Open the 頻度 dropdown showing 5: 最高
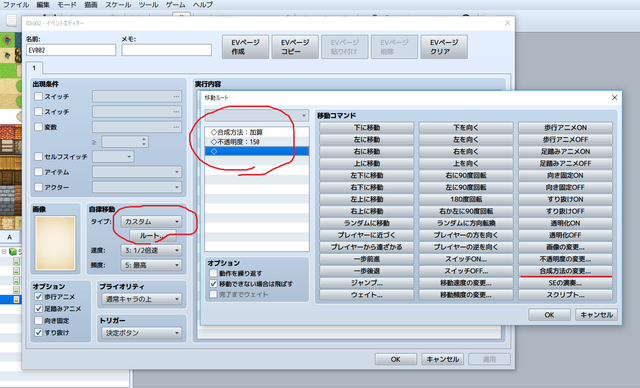640x388 pixels. click(x=151, y=265)
